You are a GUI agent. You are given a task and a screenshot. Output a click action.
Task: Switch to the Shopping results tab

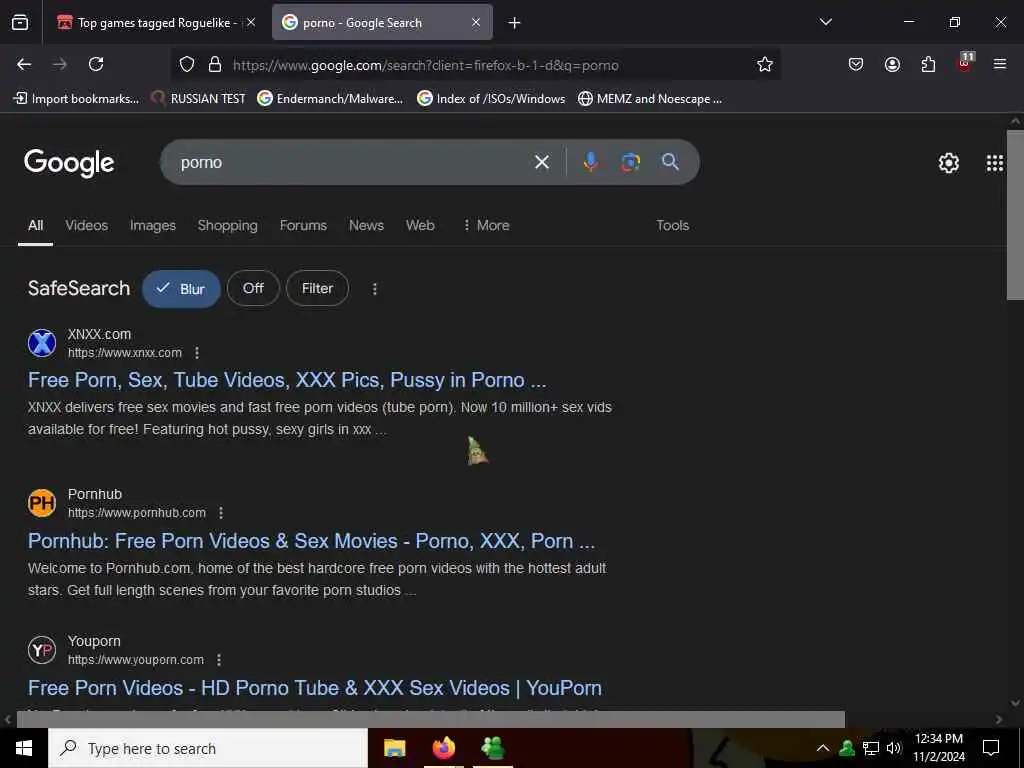pyautogui.click(x=227, y=225)
